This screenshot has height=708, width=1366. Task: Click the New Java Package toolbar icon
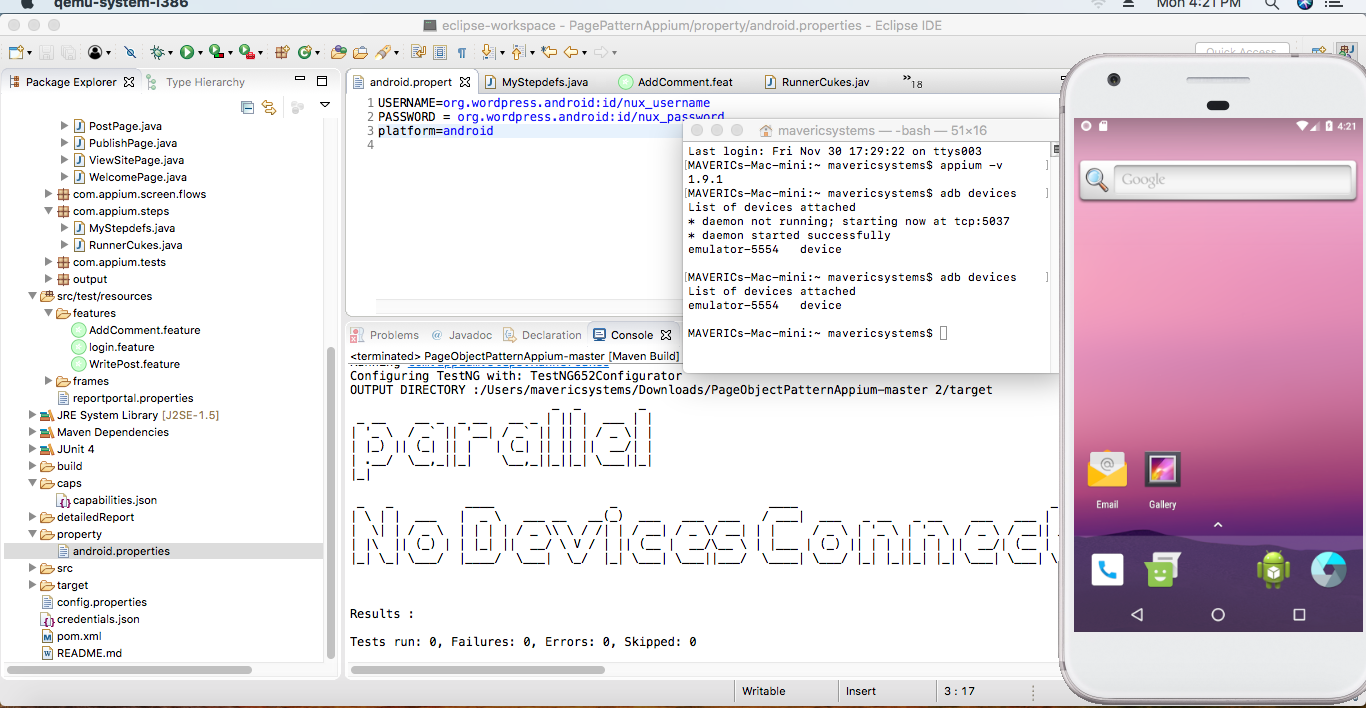coord(282,52)
